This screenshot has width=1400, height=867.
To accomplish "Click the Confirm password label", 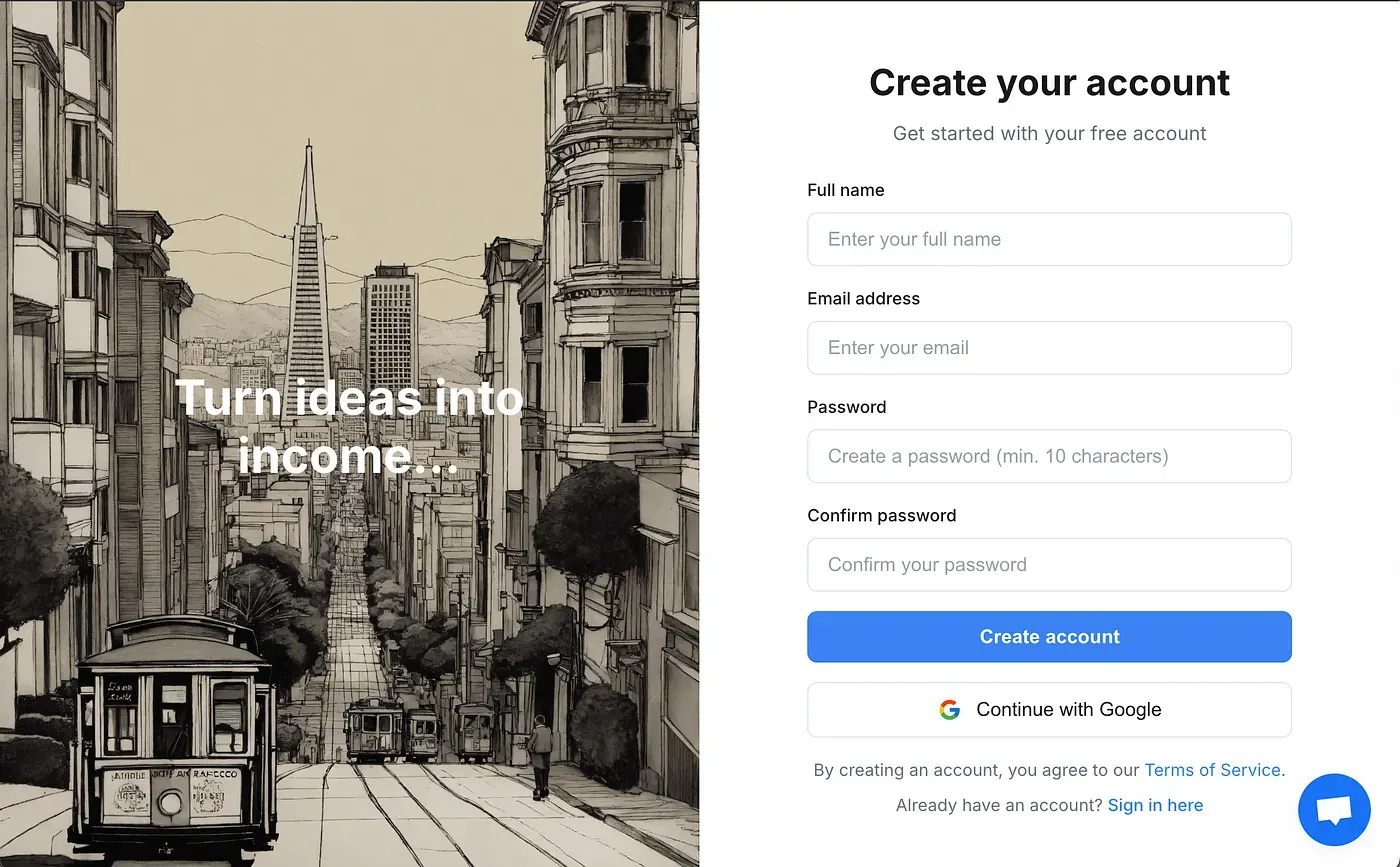I will (881, 515).
